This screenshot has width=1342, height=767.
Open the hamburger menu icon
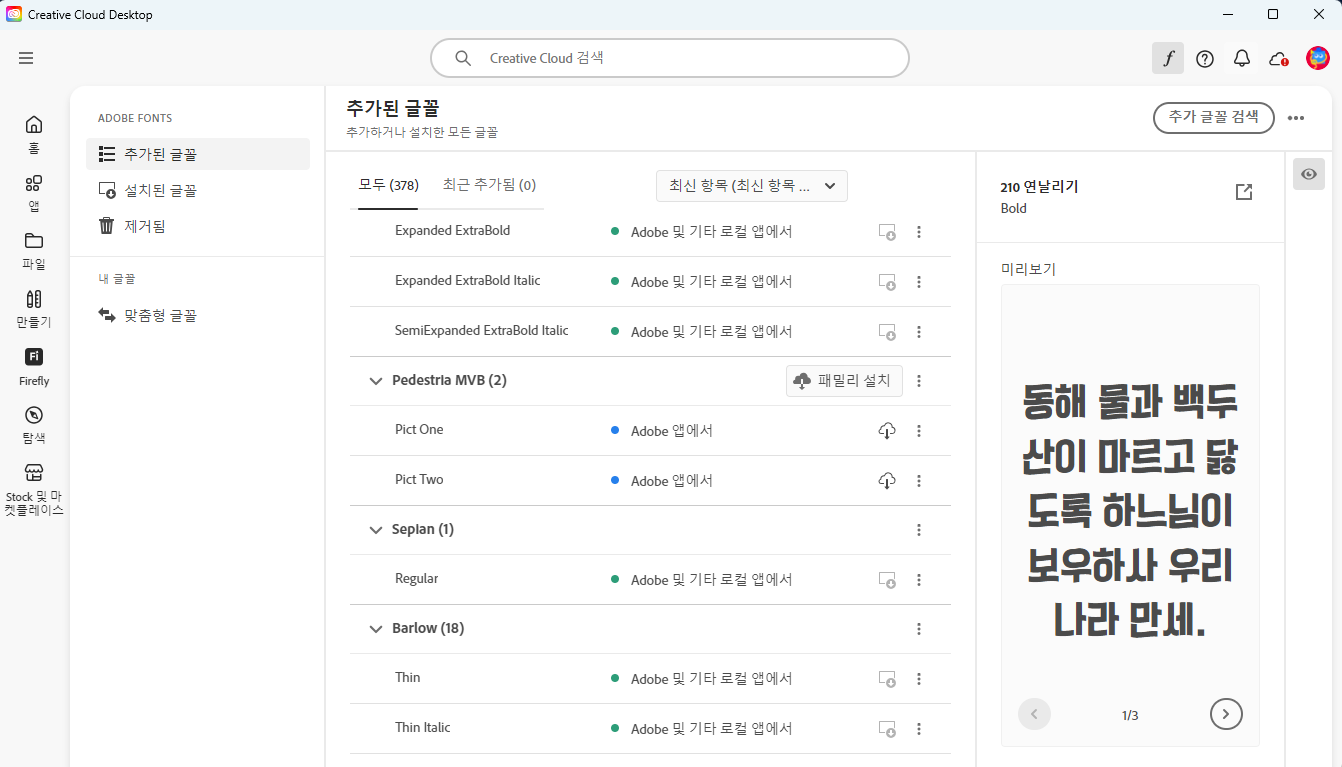coord(26,58)
